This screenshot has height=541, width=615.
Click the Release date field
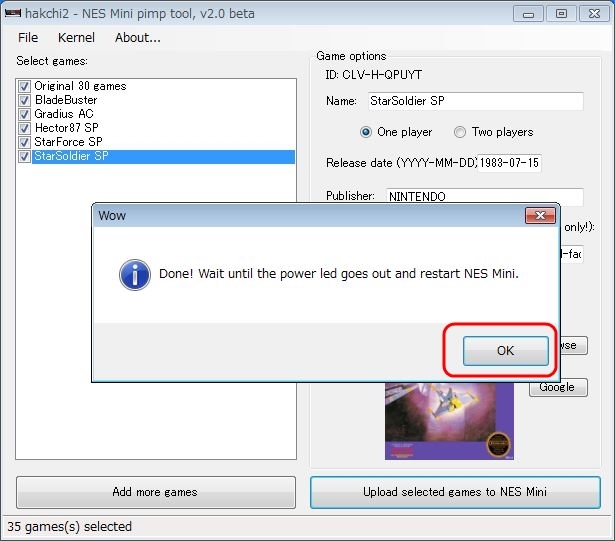coord(509,163)
